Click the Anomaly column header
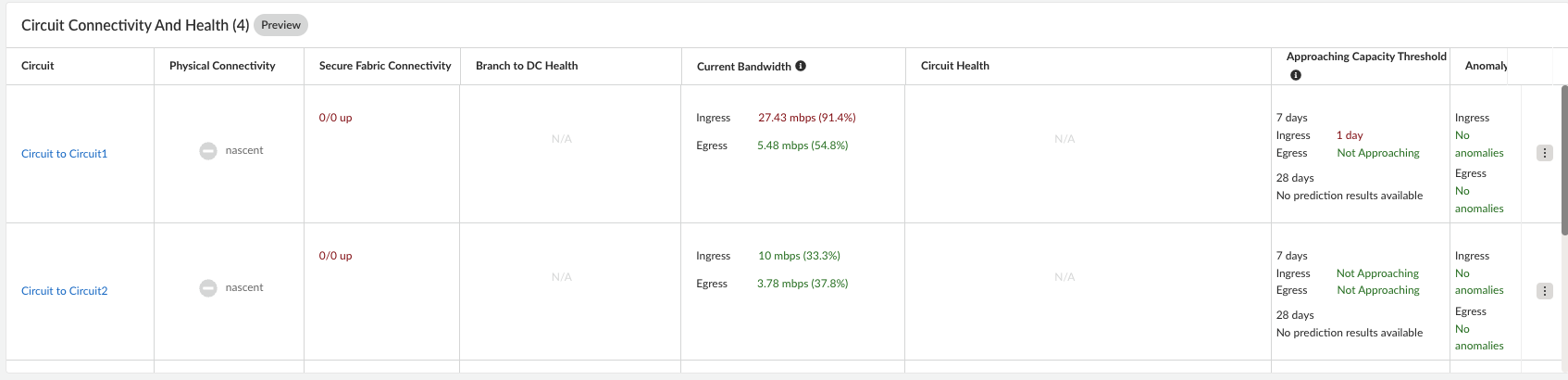This screenshot has width=1568, height=380. coord(1486,66)
